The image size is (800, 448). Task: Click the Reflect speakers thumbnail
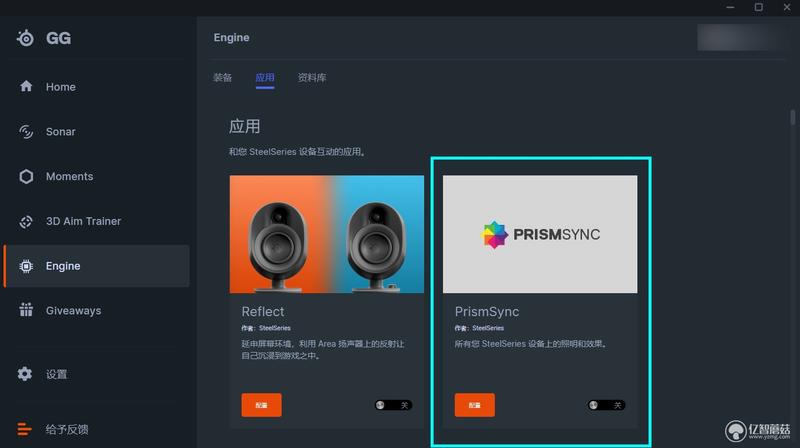click(x=327, y=234)
